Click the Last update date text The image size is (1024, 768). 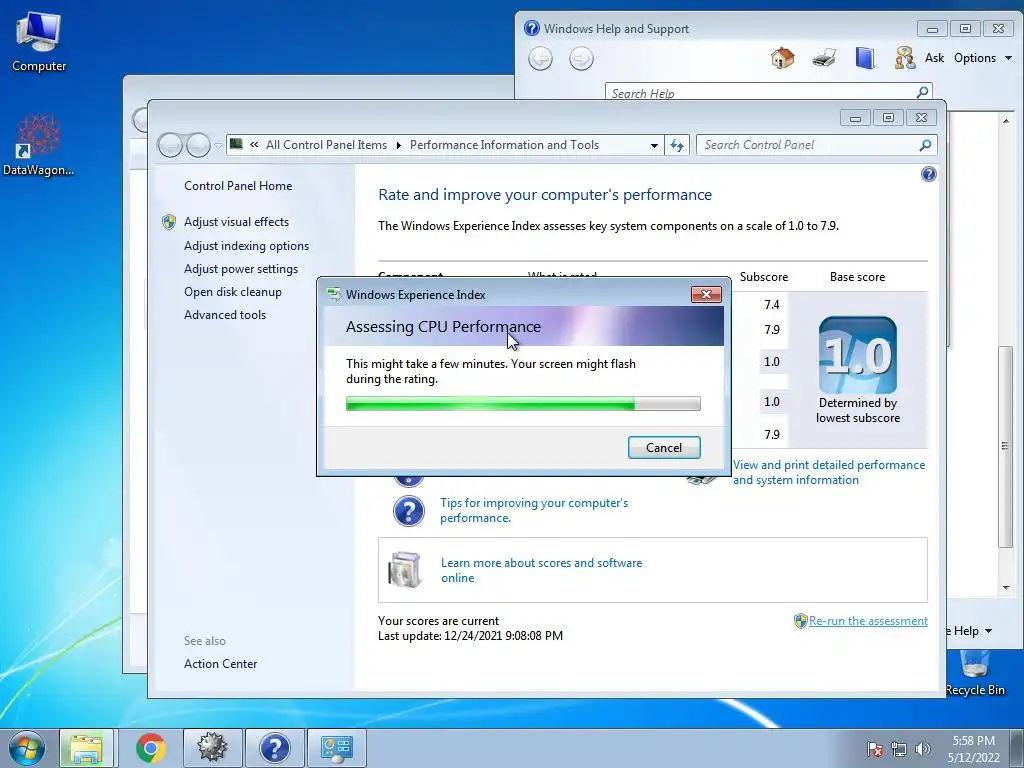point(470,635)
